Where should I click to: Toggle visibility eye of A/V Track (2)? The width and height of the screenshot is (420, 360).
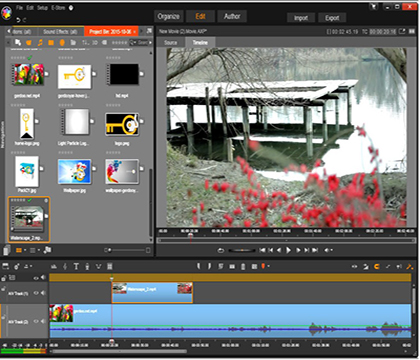[36, 321]
